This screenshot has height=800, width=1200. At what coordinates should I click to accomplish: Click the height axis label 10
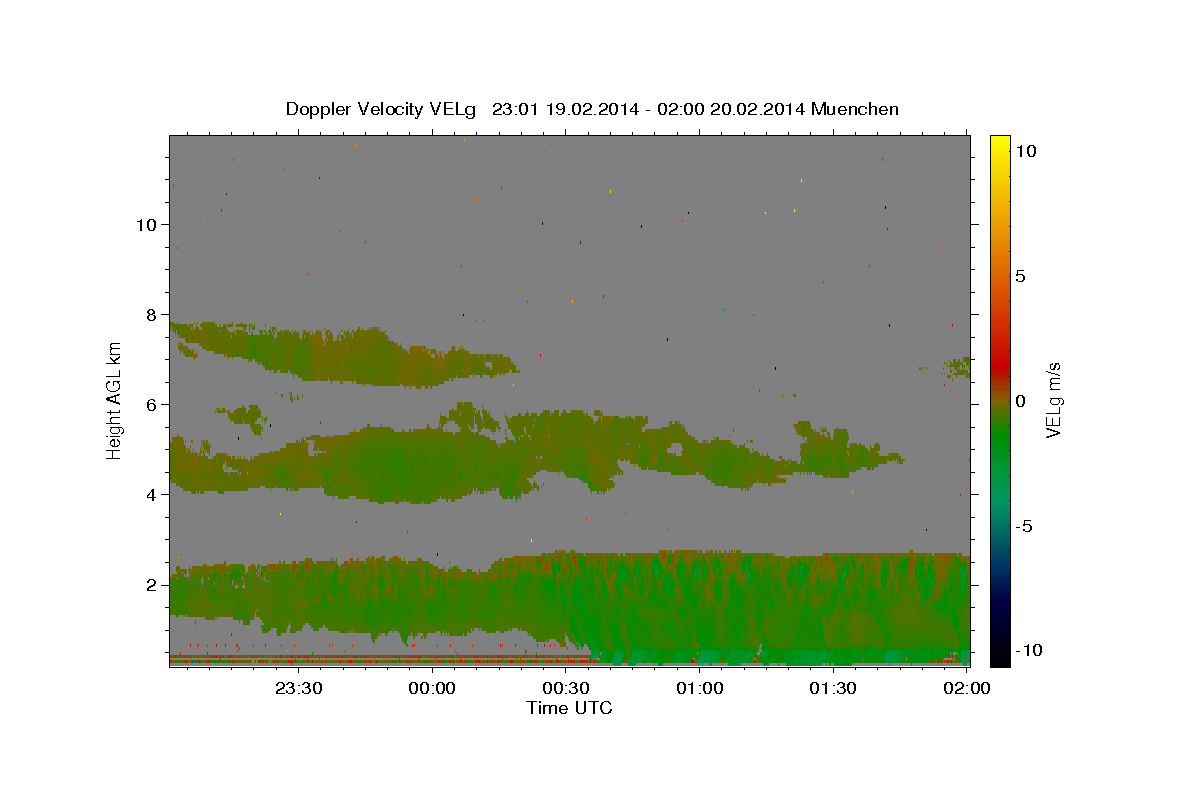point(145,224)
